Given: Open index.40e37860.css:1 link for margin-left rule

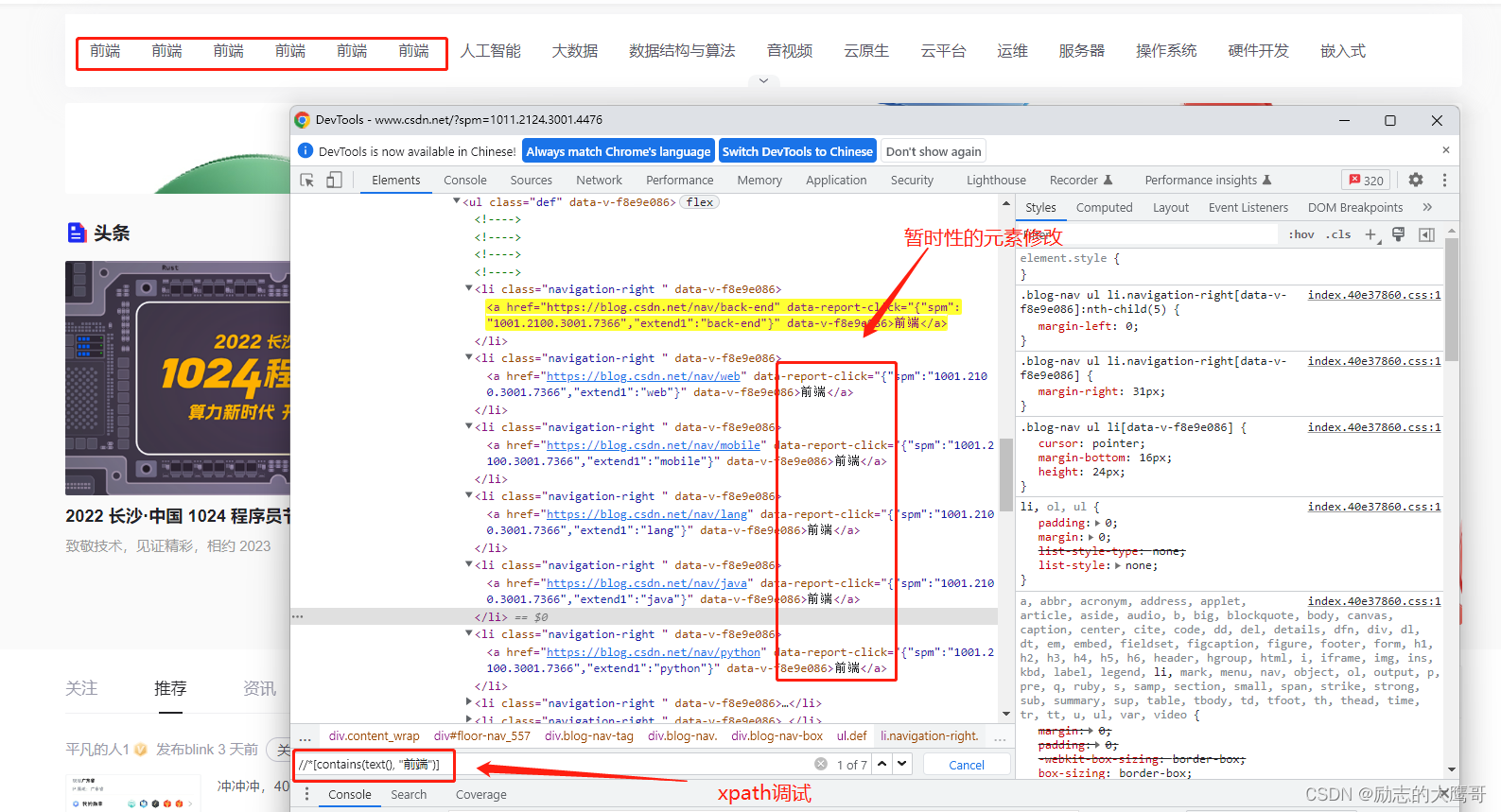Looking at the screenshot, I should (x=1374, y=295).
